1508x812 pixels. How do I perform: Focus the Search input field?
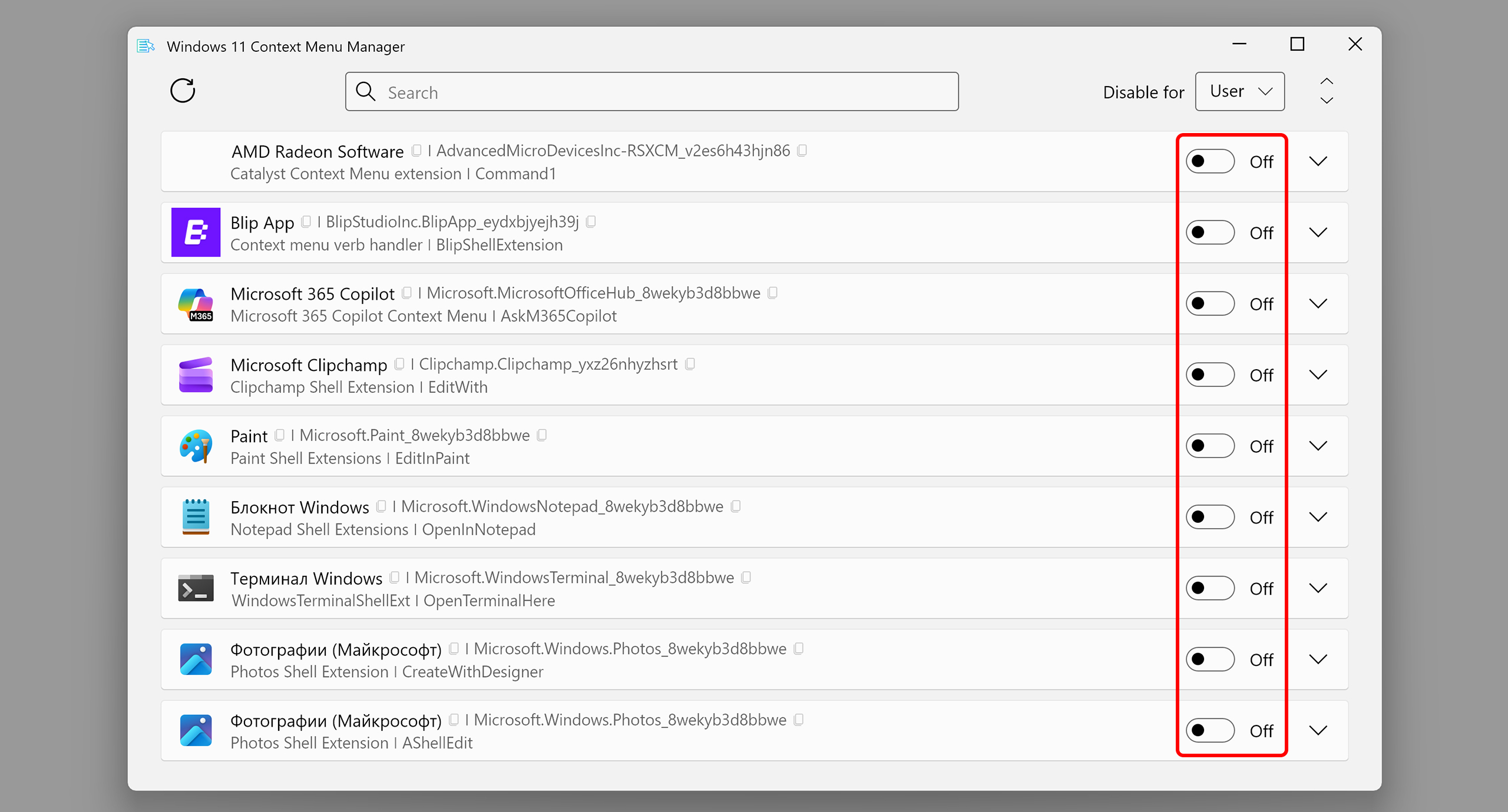point(652,92)
